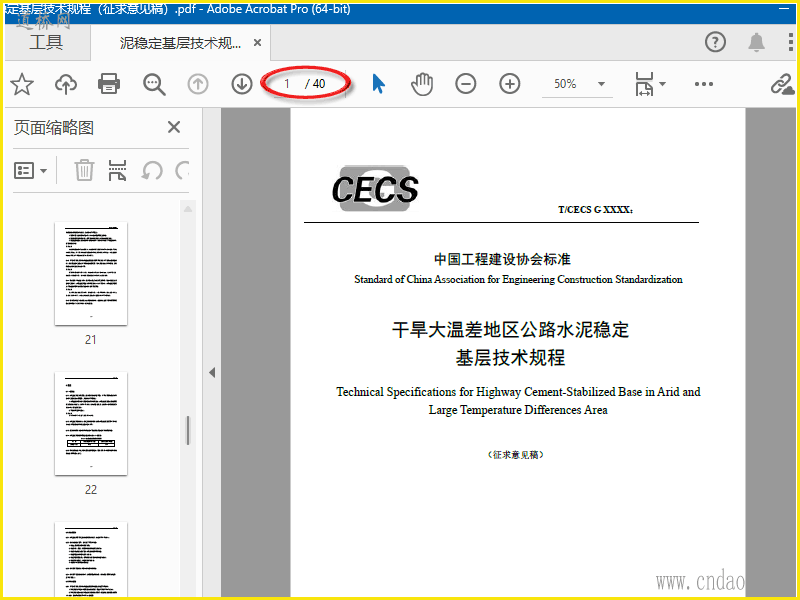Image resolution: width=800 pixels, height=600 pixels.
Task: Activate the hand pan tool
Action: pyautogui.click(x=422, y=84)
